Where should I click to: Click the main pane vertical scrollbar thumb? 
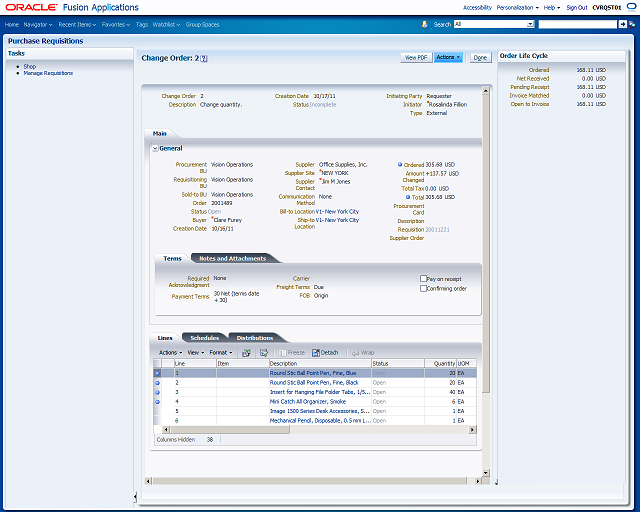point(486,244)
